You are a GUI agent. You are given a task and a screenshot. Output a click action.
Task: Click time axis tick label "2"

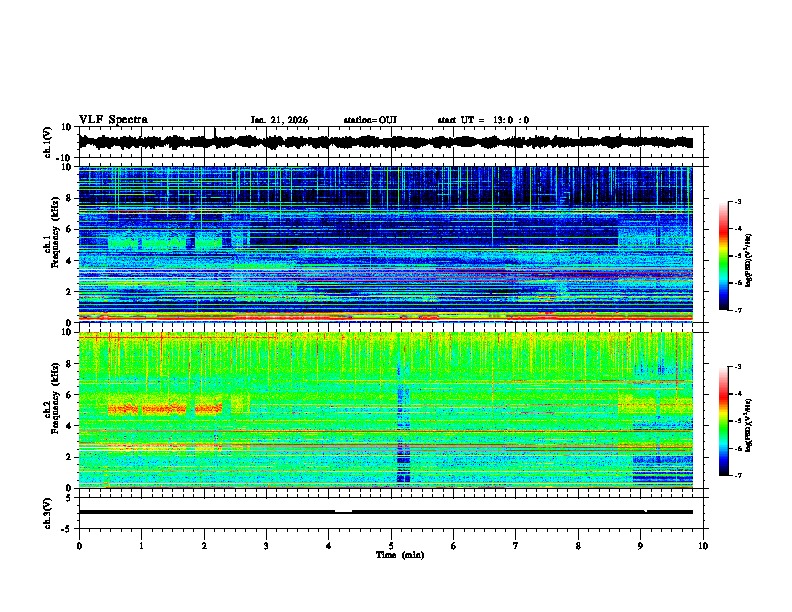[204, 546]
